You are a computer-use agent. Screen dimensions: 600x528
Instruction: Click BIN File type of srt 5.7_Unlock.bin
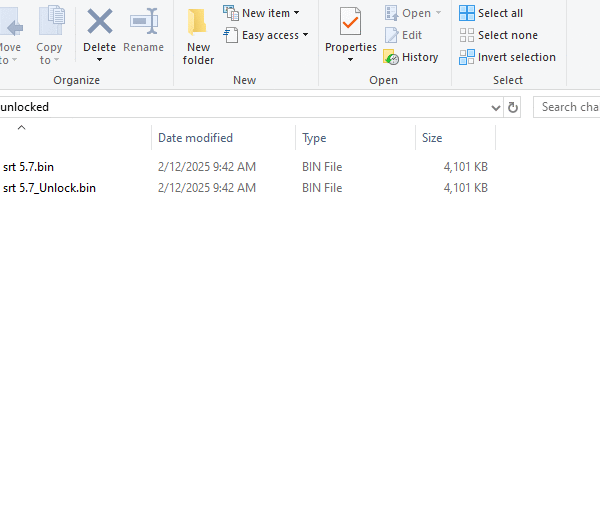322,188
